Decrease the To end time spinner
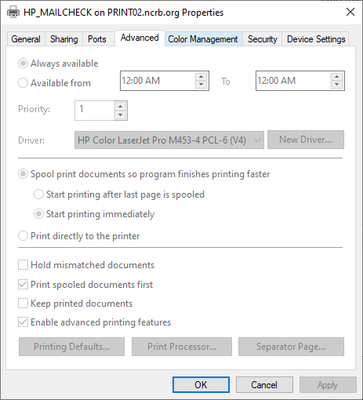This screenshot has height=400, width=363. pos(337,85)
